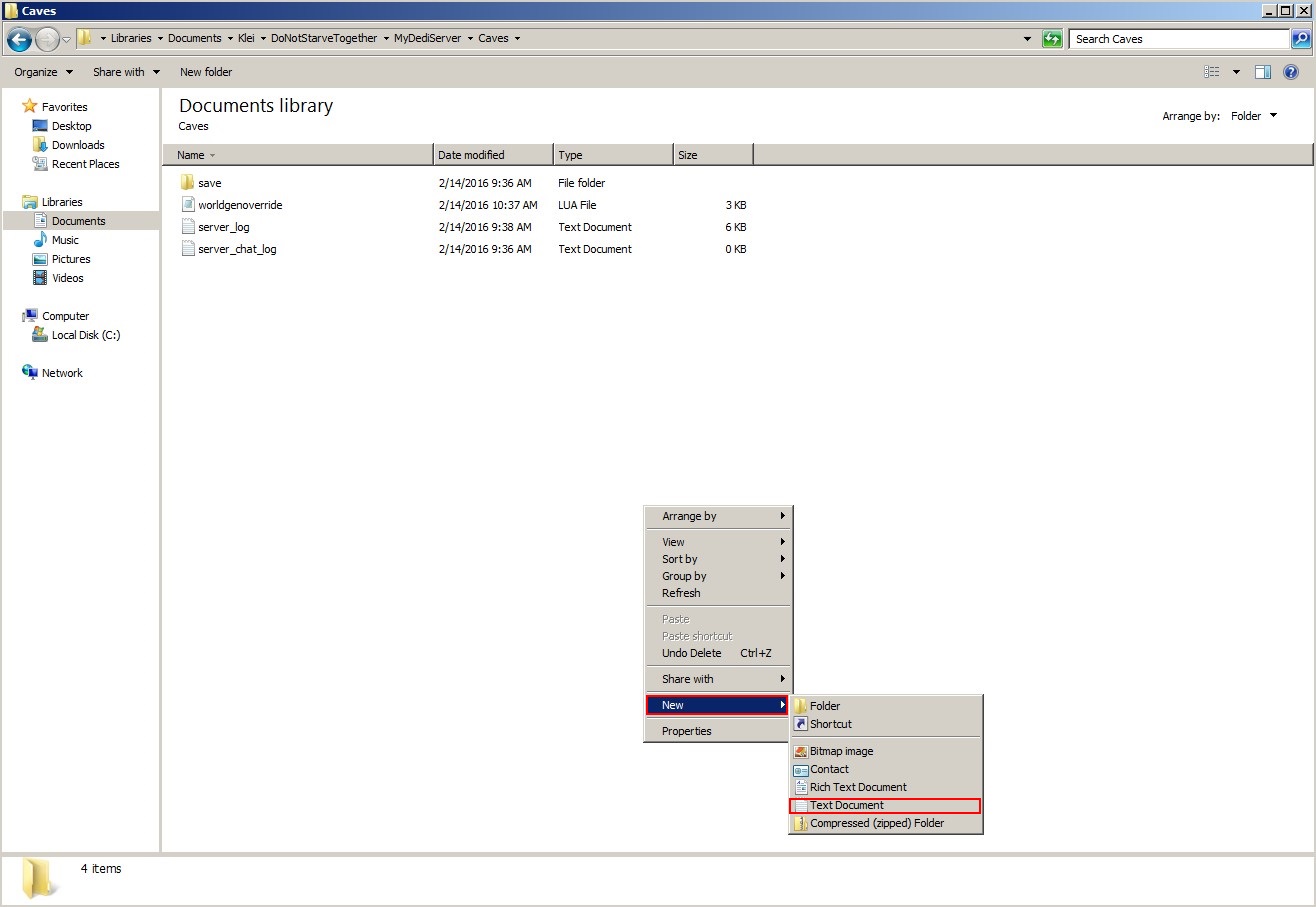Go back with the Back arrow button

19,39
